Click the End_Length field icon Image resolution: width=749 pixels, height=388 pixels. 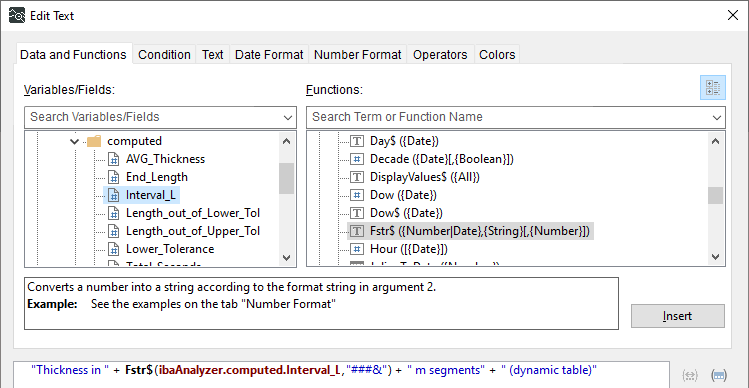(x=114, y=177)
